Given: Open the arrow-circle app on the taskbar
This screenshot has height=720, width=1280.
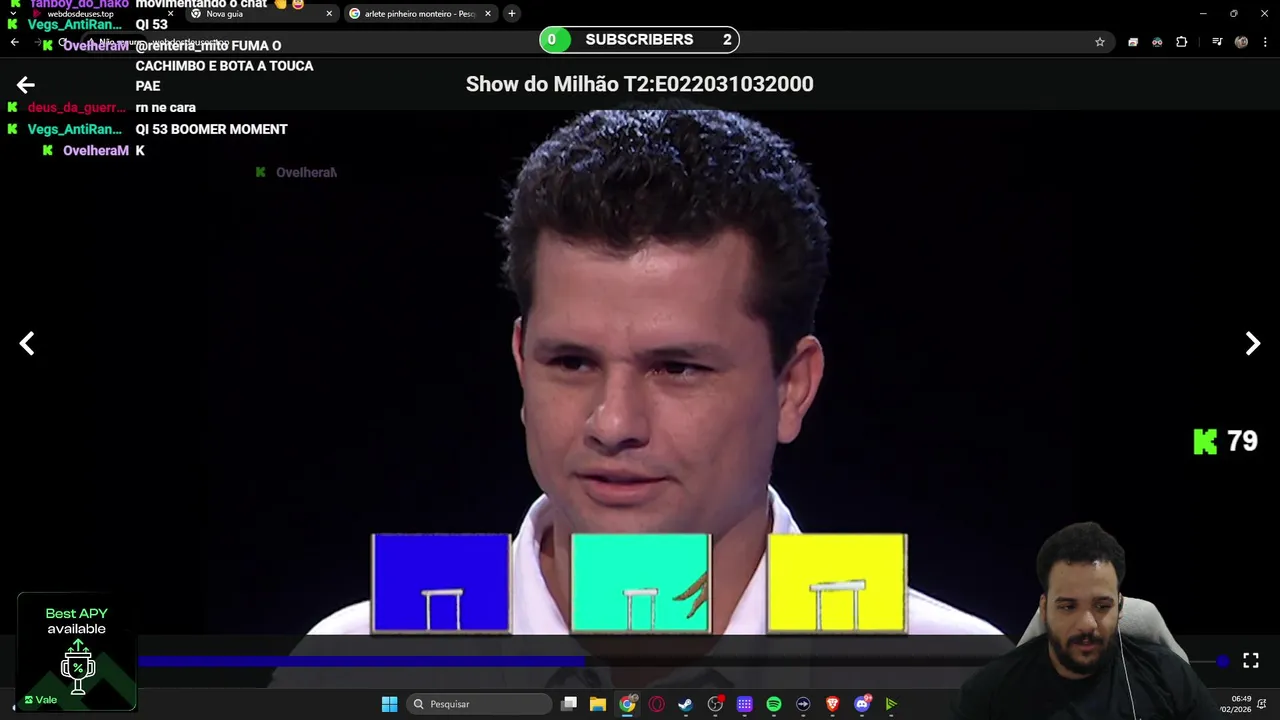Looking at the screenshot, I should [x=803, y=704].
